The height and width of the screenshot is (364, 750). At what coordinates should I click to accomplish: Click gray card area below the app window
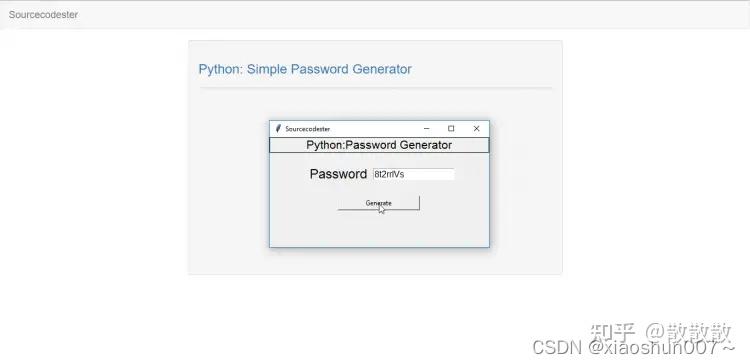[x=375, y=262]
